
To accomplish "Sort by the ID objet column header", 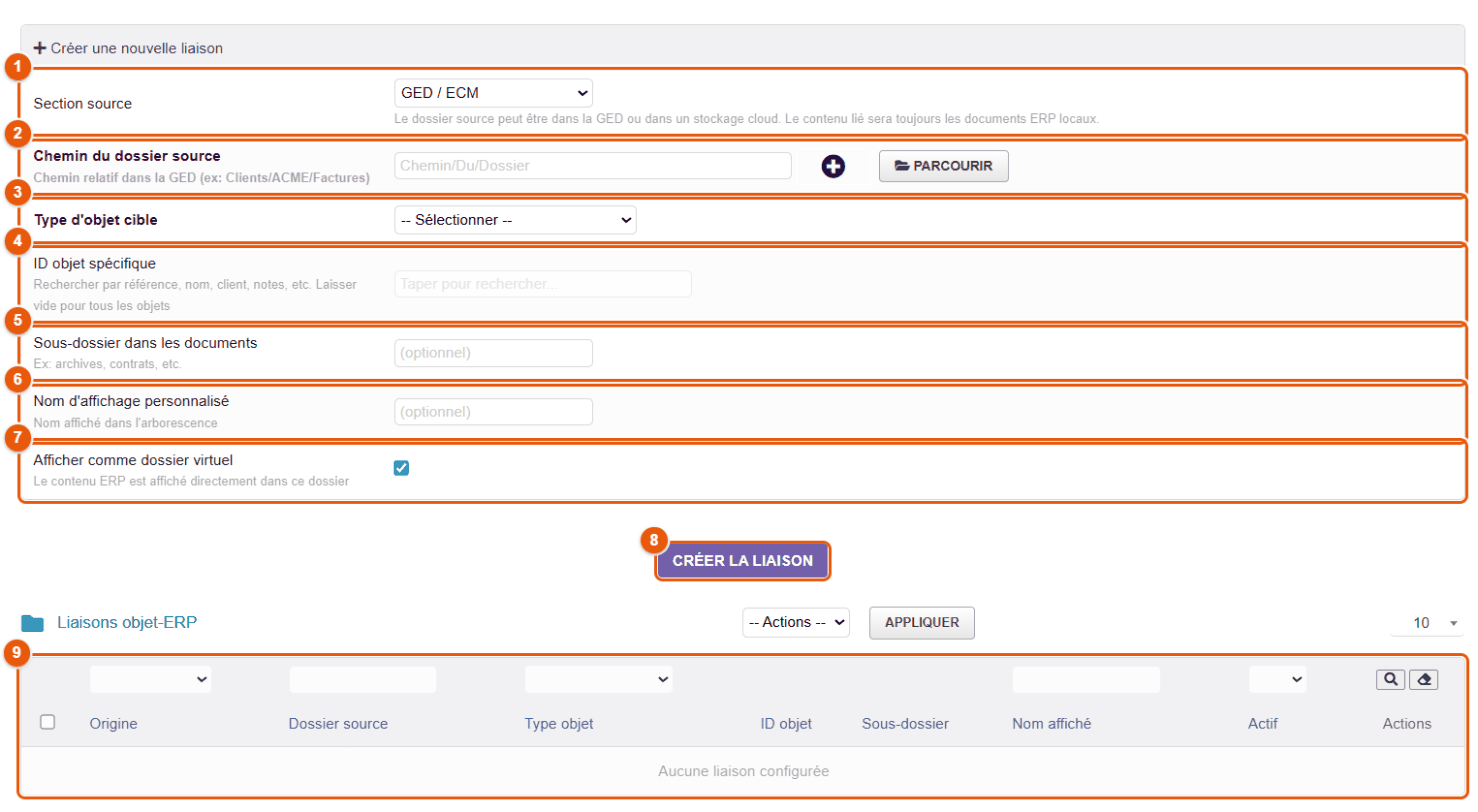I will [x=786, y=723].
